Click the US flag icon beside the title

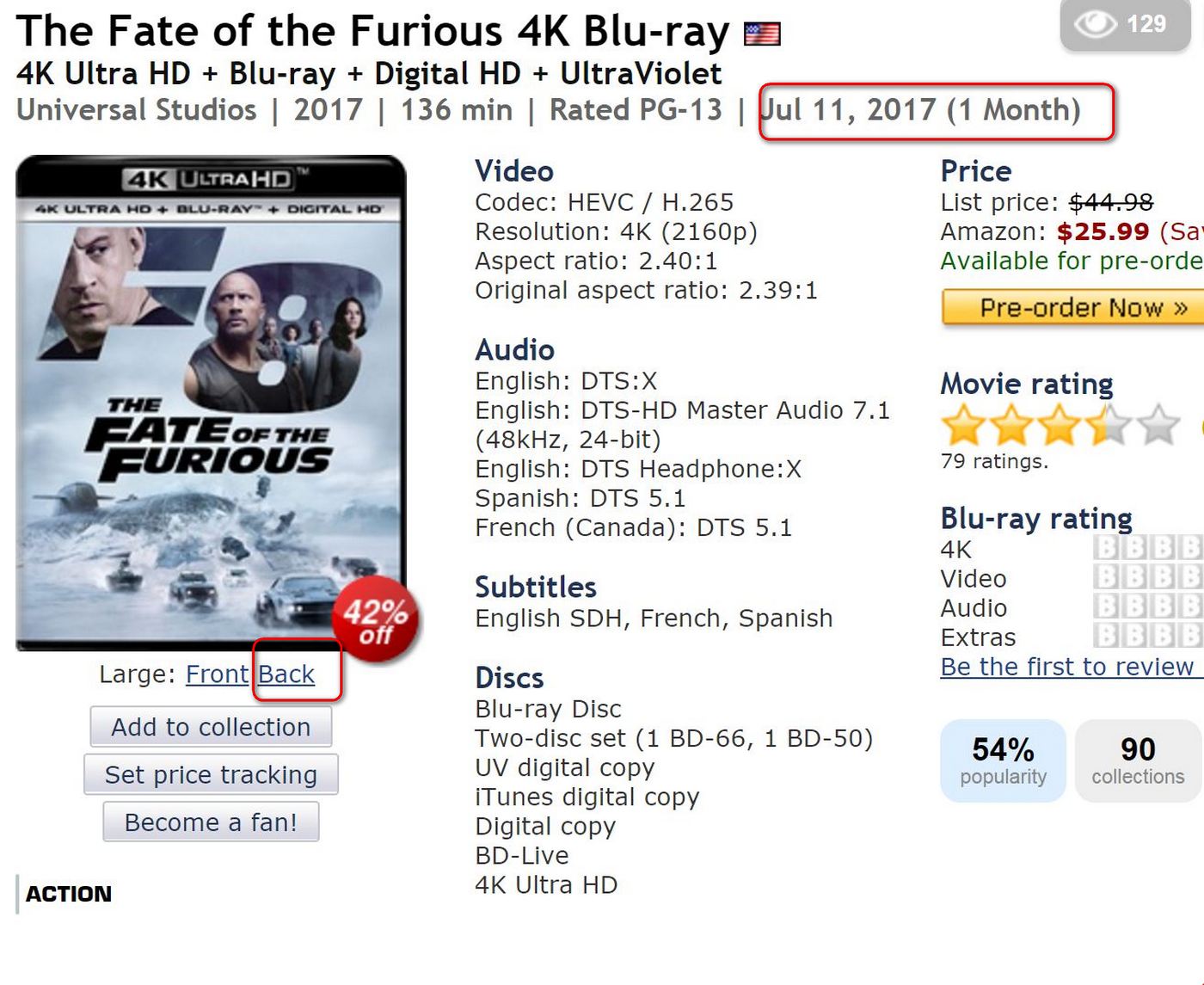(x=762, y=34)
